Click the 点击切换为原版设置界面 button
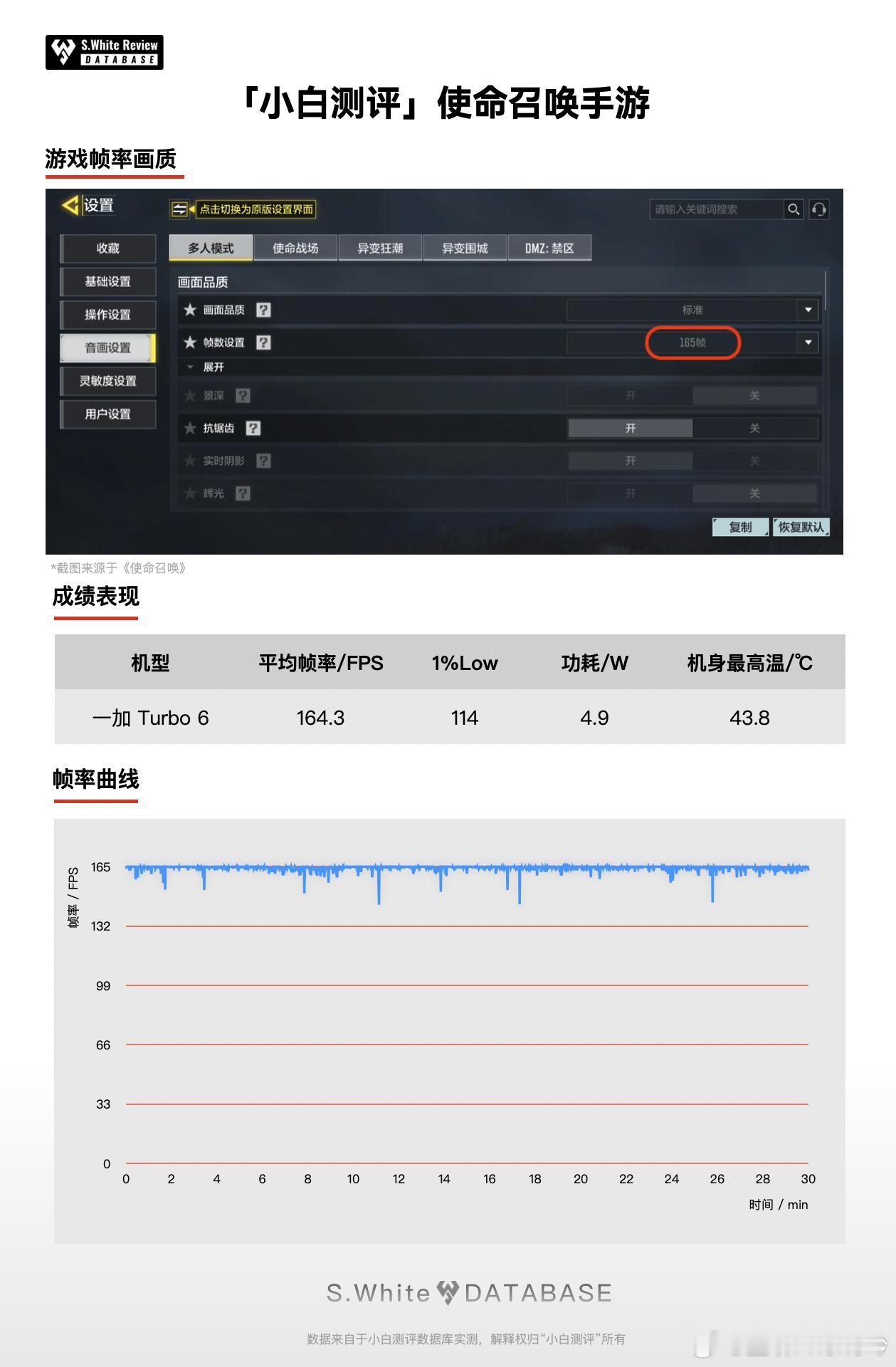This screenshot has height=1367, width=896. click(x=255, y=209)
